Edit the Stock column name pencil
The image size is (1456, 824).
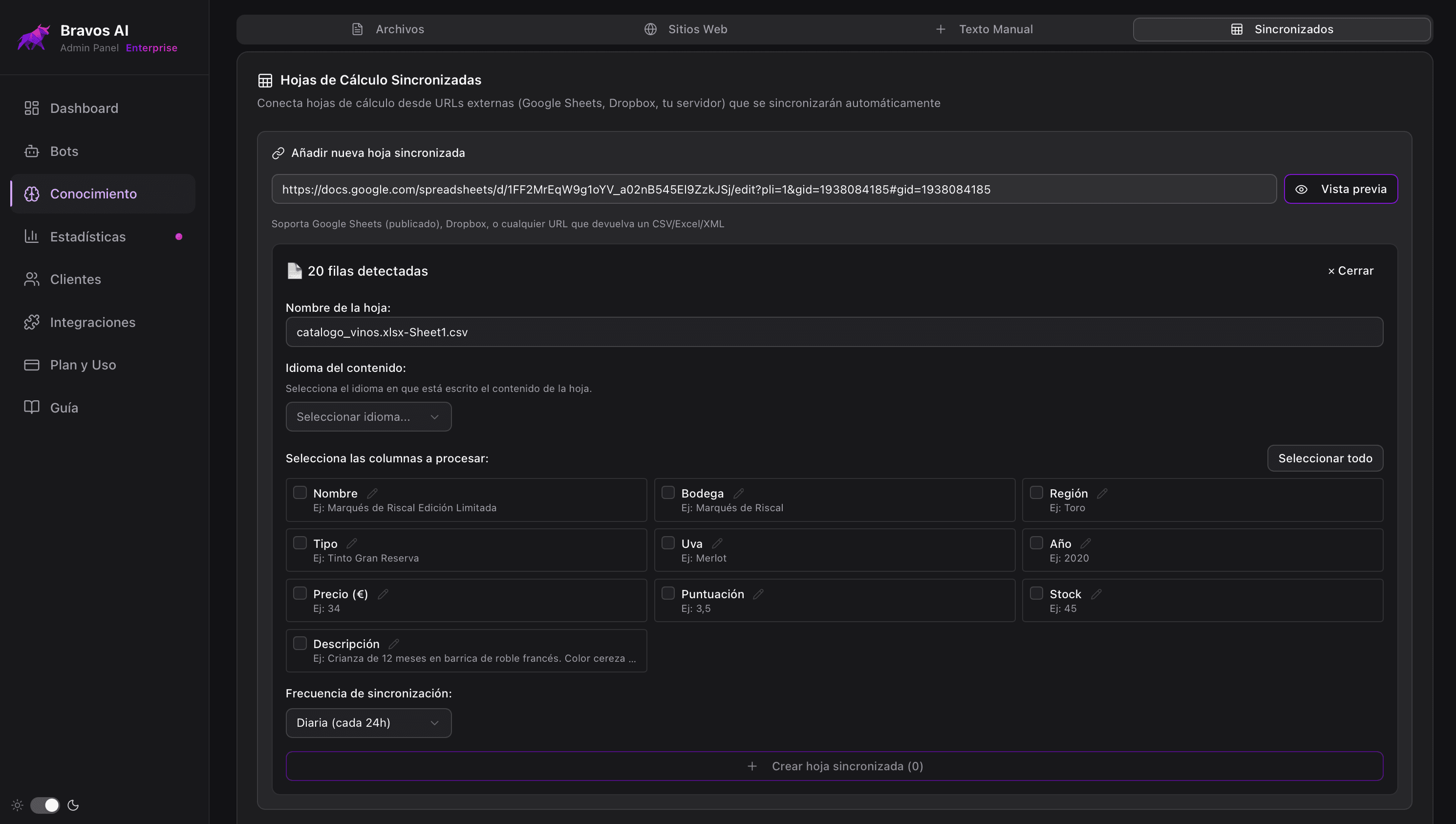coord(1096,594)
